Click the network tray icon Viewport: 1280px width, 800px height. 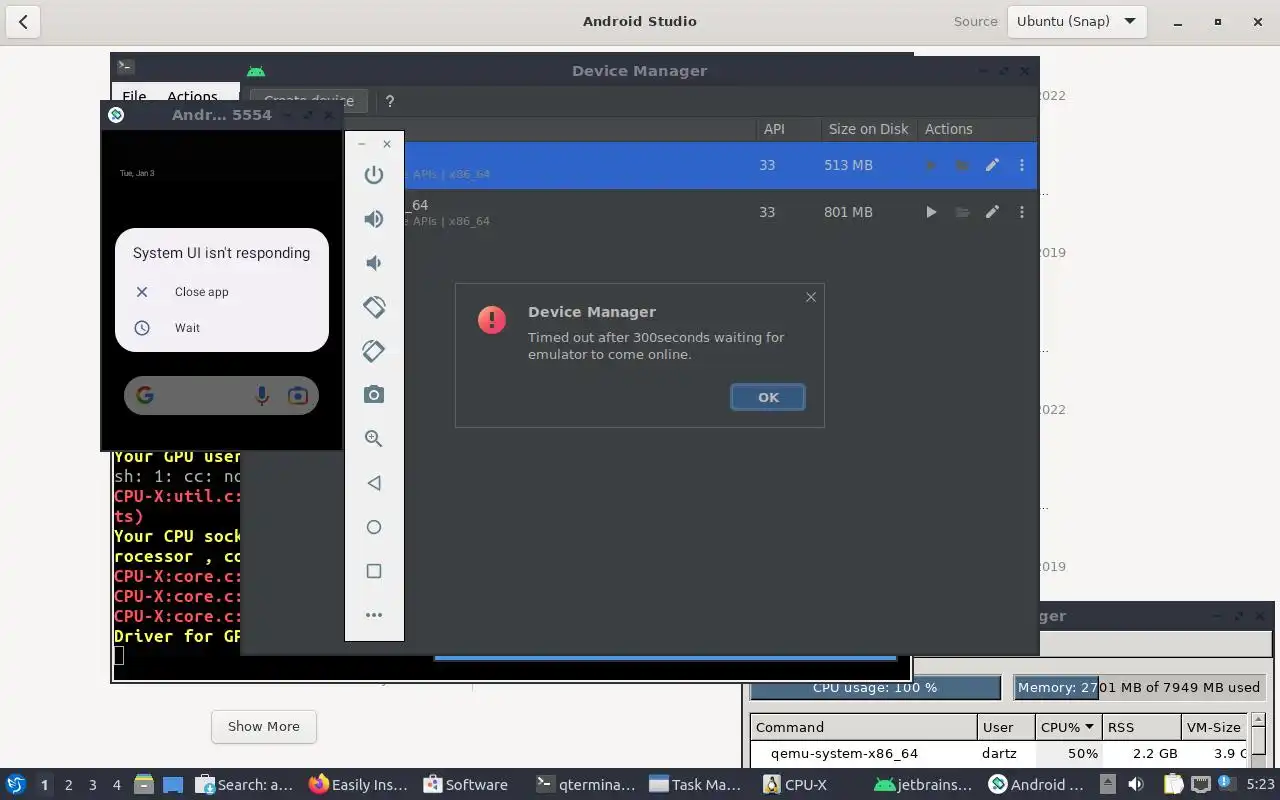pyautogui.click(x=1201, y=784)
